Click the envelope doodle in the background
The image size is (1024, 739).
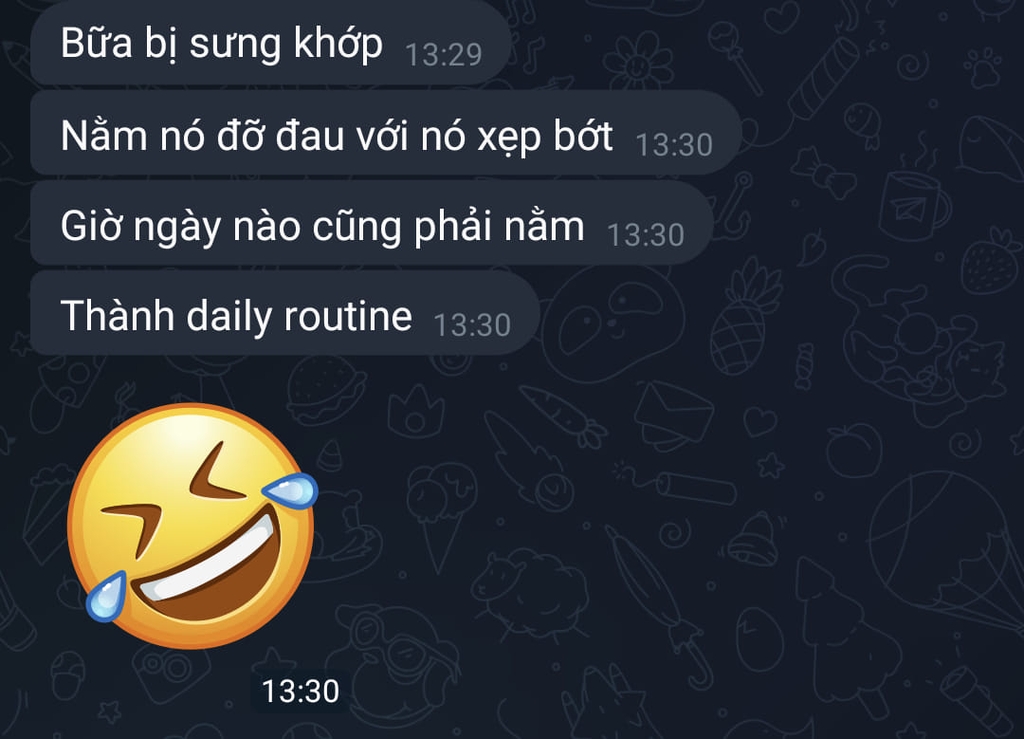673,414
